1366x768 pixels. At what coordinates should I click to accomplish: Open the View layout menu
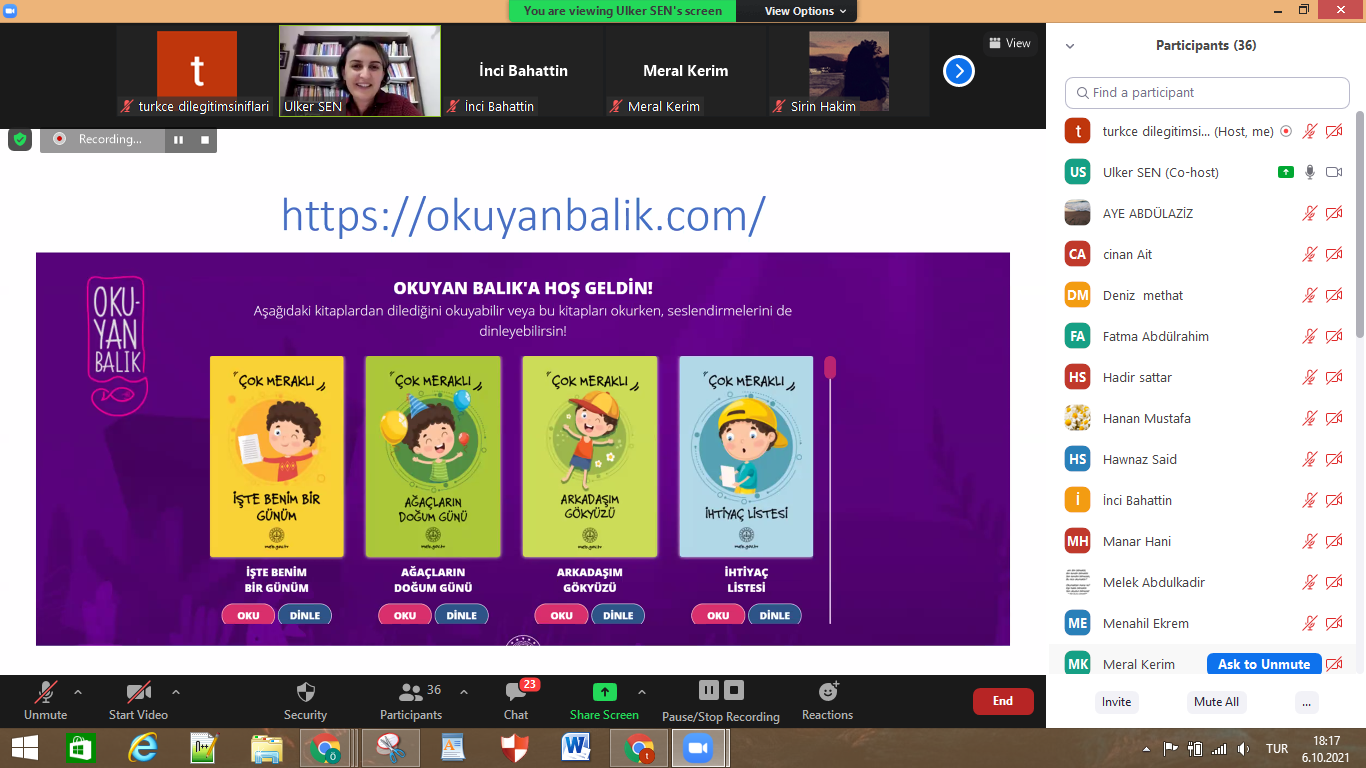tap(1009, 43)
